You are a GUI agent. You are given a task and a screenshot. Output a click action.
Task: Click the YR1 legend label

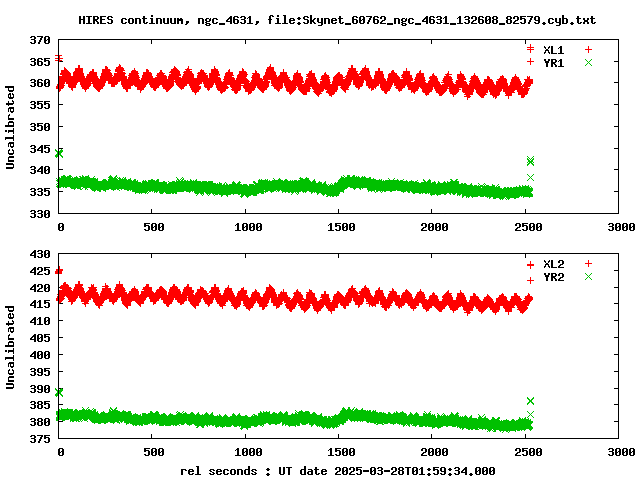(553, 63)
